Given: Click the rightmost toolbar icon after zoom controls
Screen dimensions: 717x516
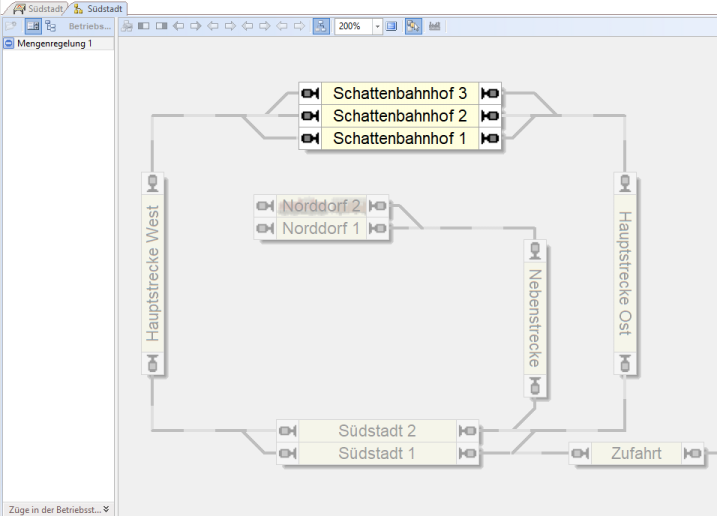Looking at the screenshot, I should (435, 26).
